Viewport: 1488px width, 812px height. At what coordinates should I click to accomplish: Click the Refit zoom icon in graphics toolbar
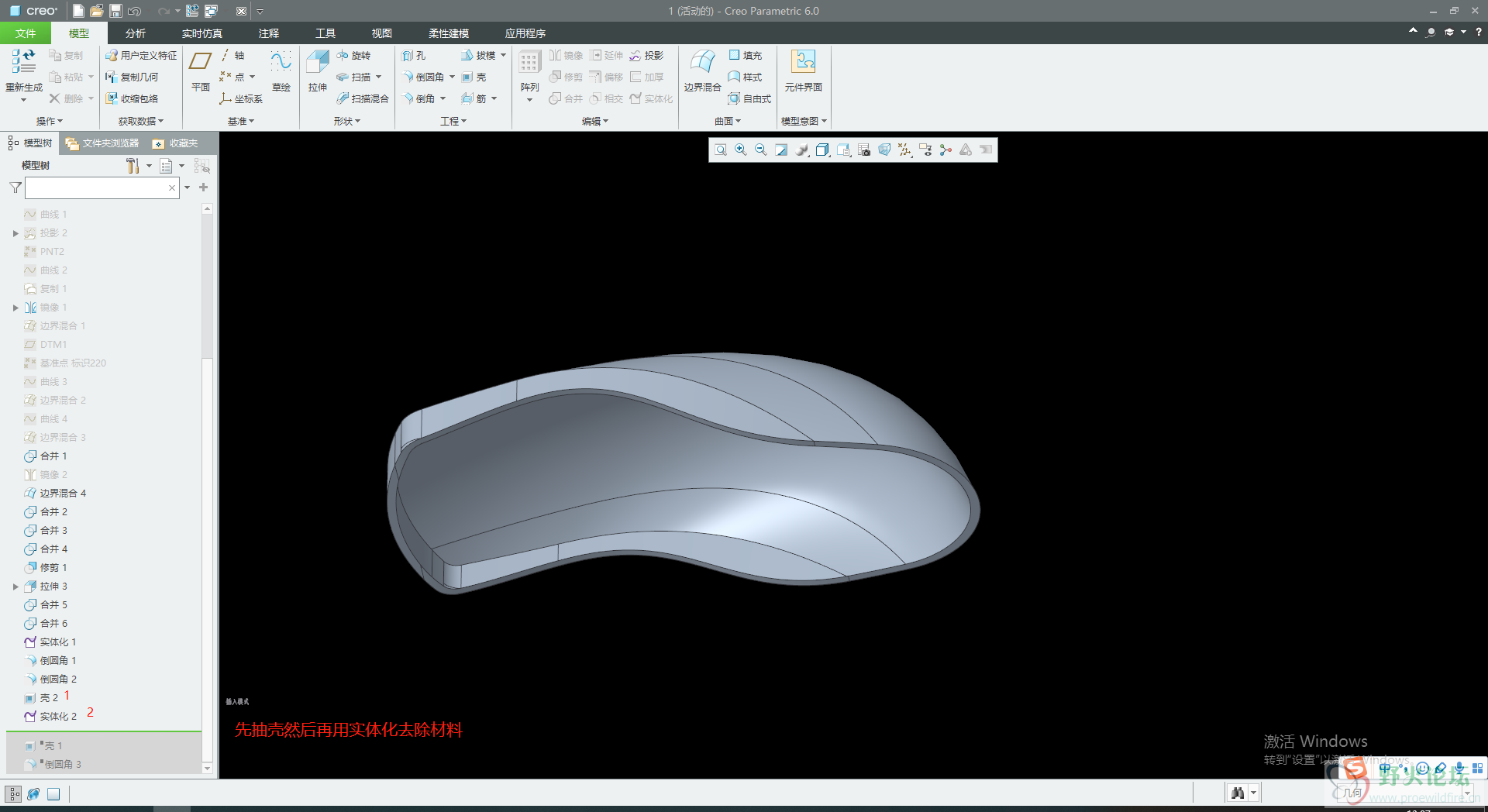[721, 150]
